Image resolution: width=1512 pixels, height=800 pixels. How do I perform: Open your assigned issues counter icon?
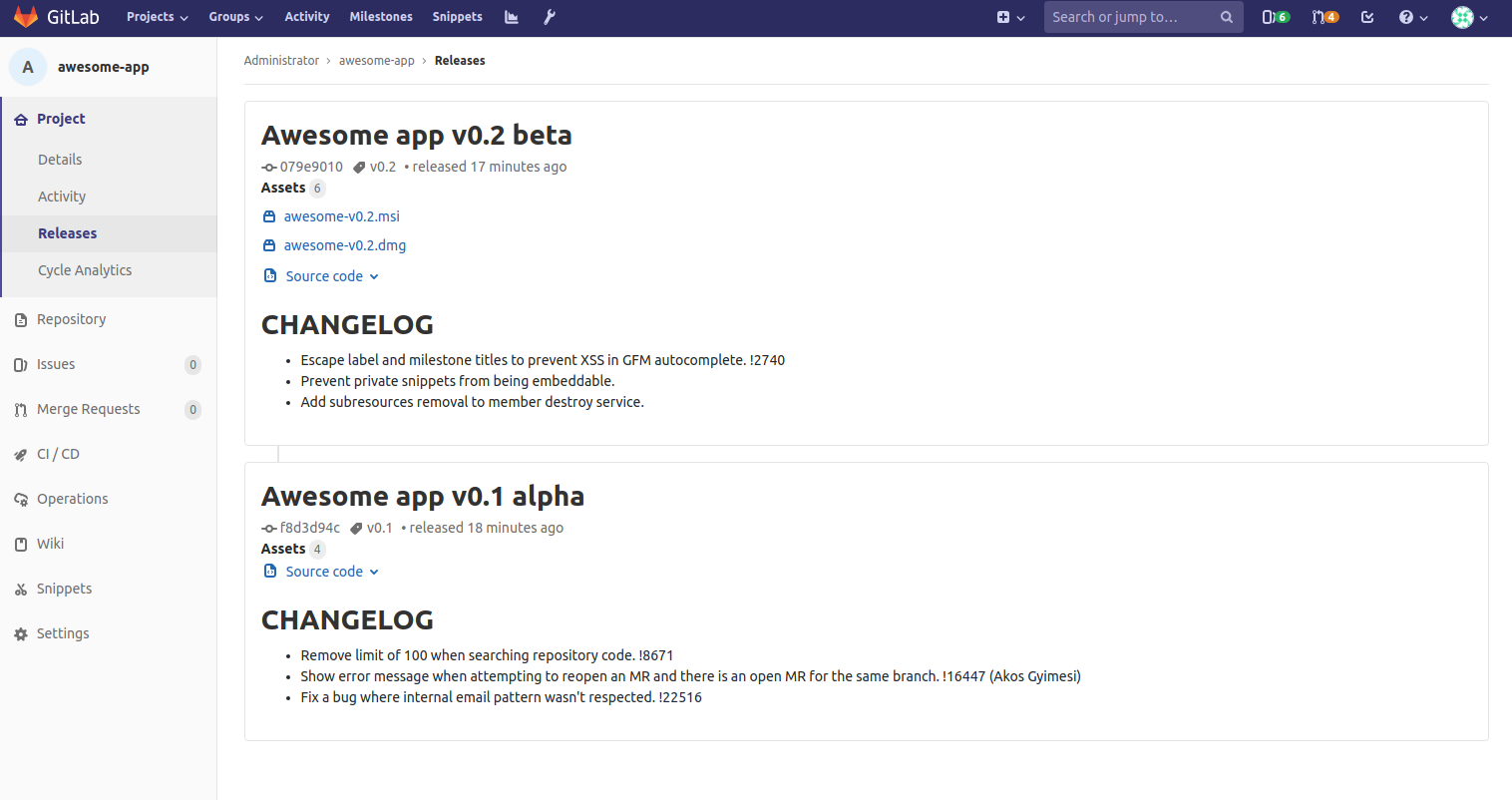coord(1275,17)
